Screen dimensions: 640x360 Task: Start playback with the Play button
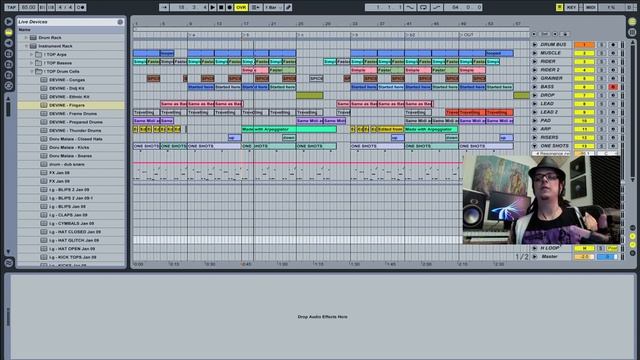tap(213, 7)
